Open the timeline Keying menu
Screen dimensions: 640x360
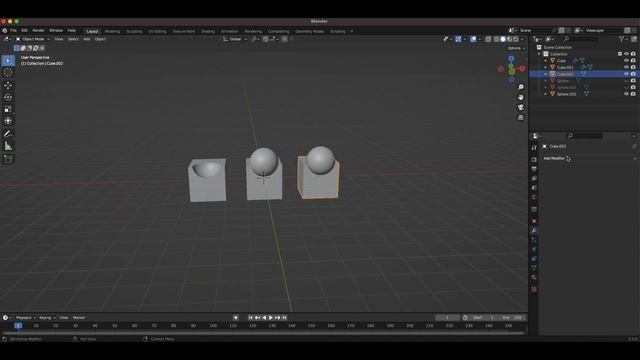(x=47, y=318)
